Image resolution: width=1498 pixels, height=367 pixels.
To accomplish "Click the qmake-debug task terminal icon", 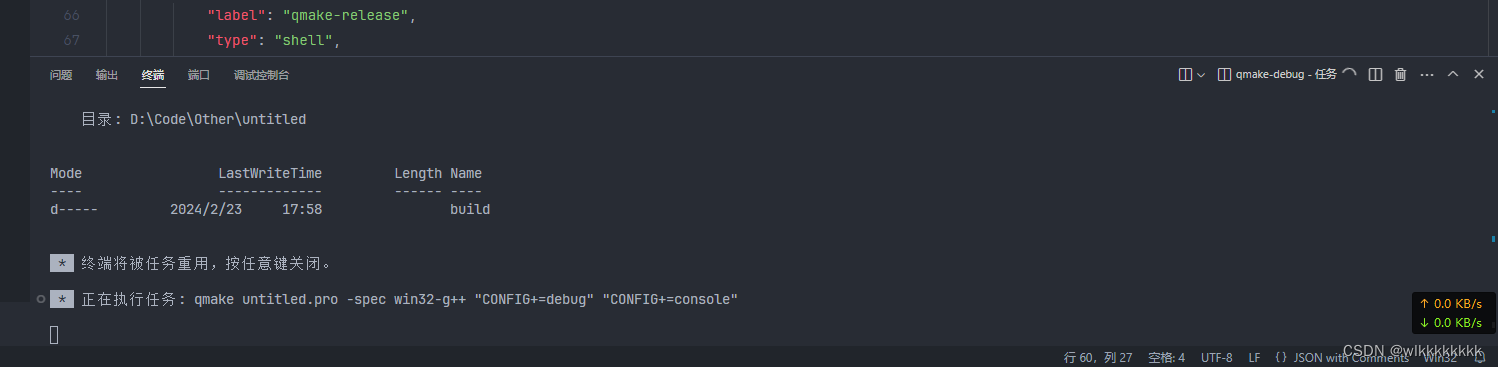I will click(1224, 74).
